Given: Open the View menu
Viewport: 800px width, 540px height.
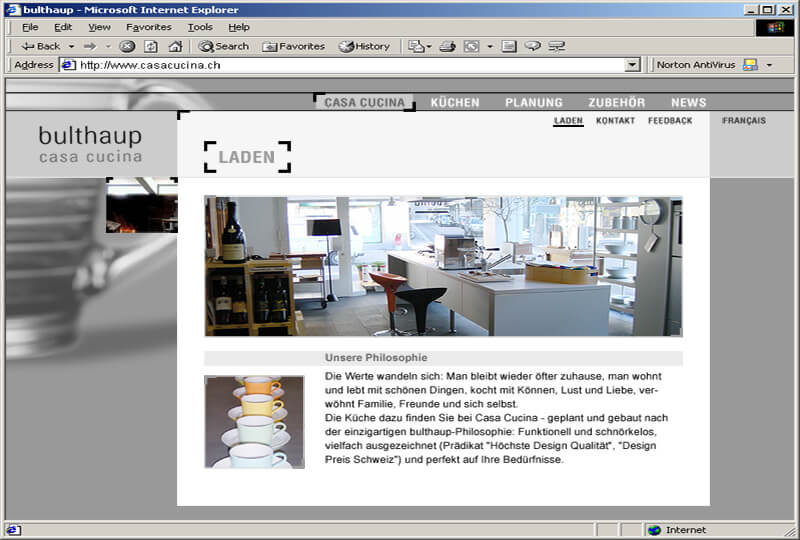Looking at the screenshot, I should (x=99, y=27).
